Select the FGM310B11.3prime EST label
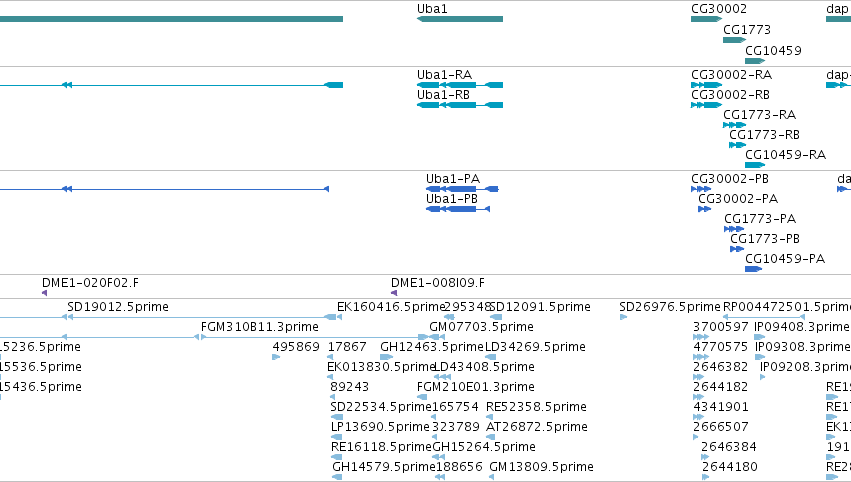This screenshot has width=851, height=482. point(259,327)
